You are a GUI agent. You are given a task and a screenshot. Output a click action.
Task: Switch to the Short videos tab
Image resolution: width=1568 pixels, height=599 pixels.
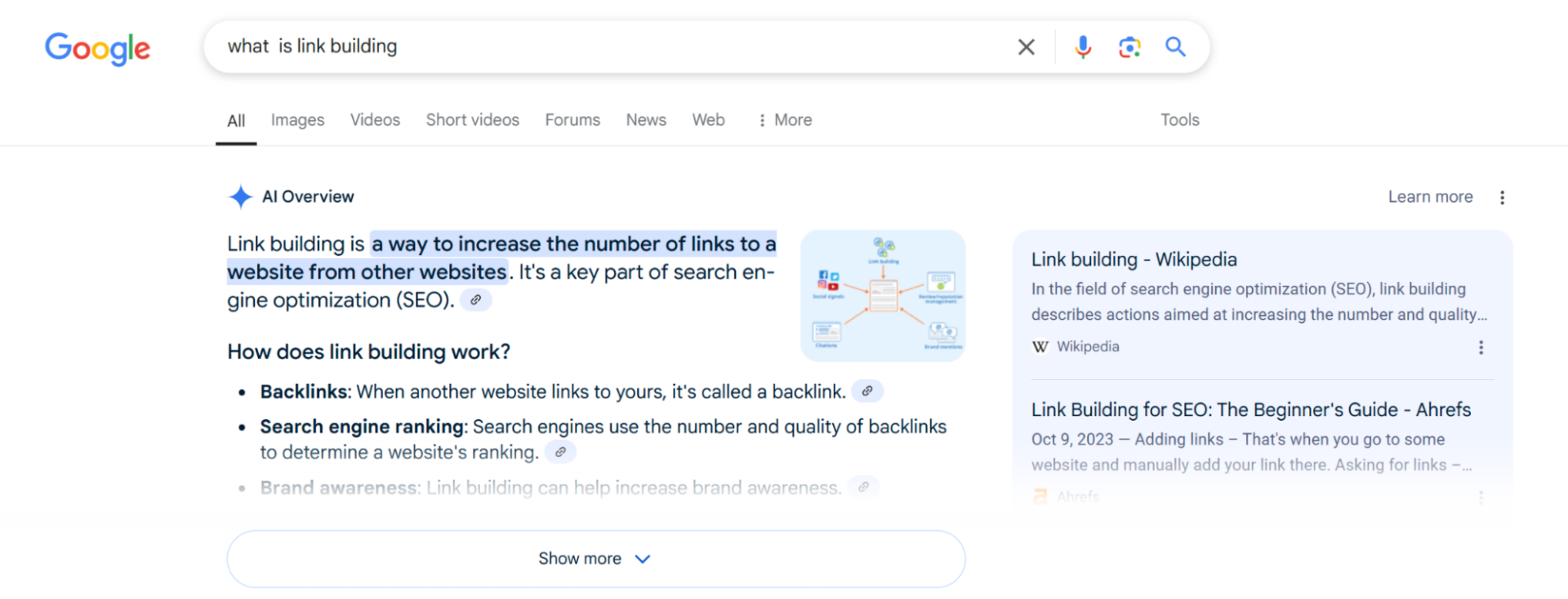pos(472,120)
